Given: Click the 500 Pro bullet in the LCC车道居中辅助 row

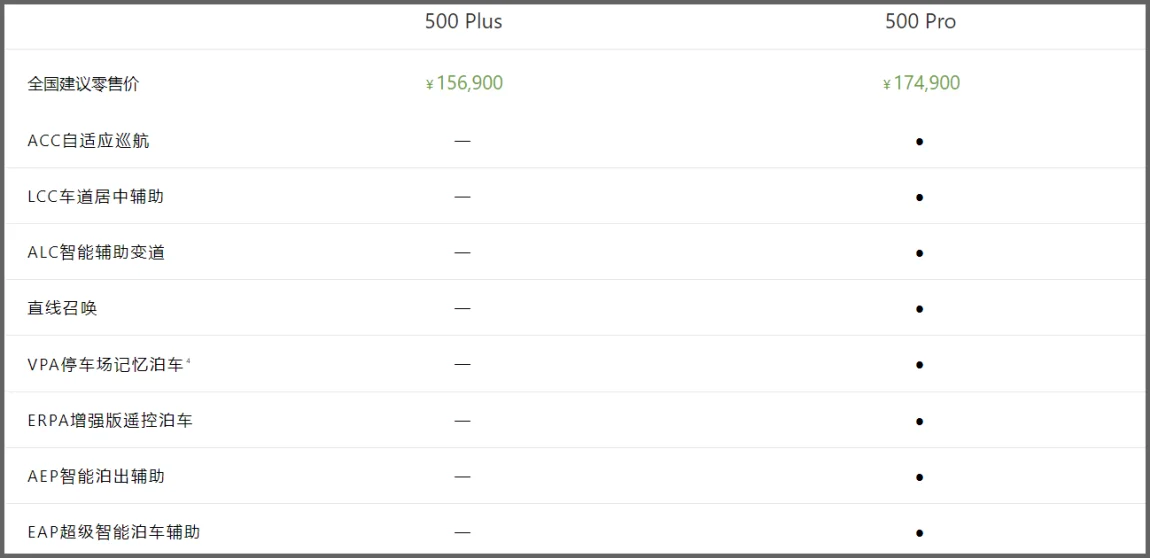Looking at the screenshot, I should tap(919, 197).
